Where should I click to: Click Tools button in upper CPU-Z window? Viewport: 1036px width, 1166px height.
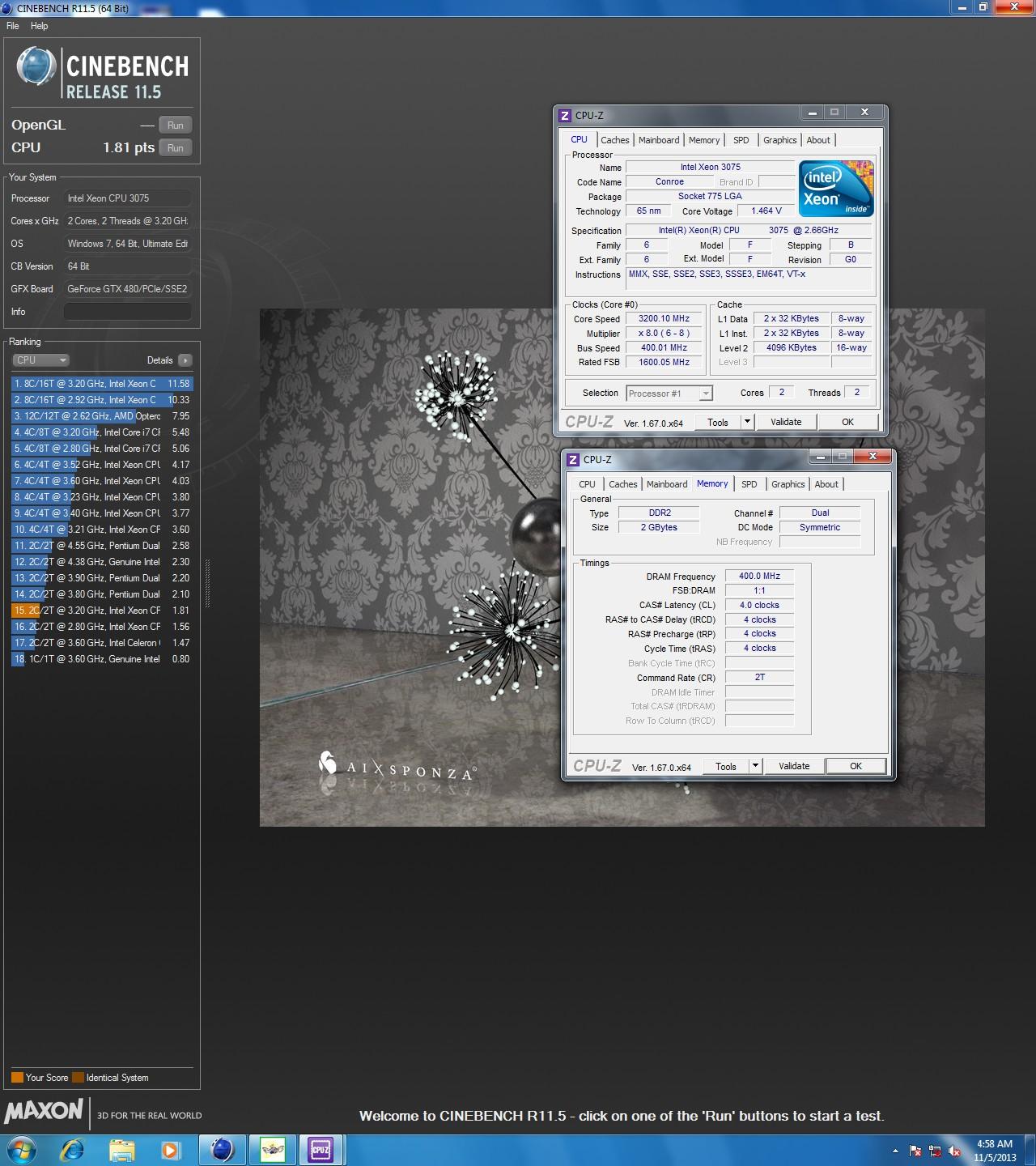tap(718, 422)
